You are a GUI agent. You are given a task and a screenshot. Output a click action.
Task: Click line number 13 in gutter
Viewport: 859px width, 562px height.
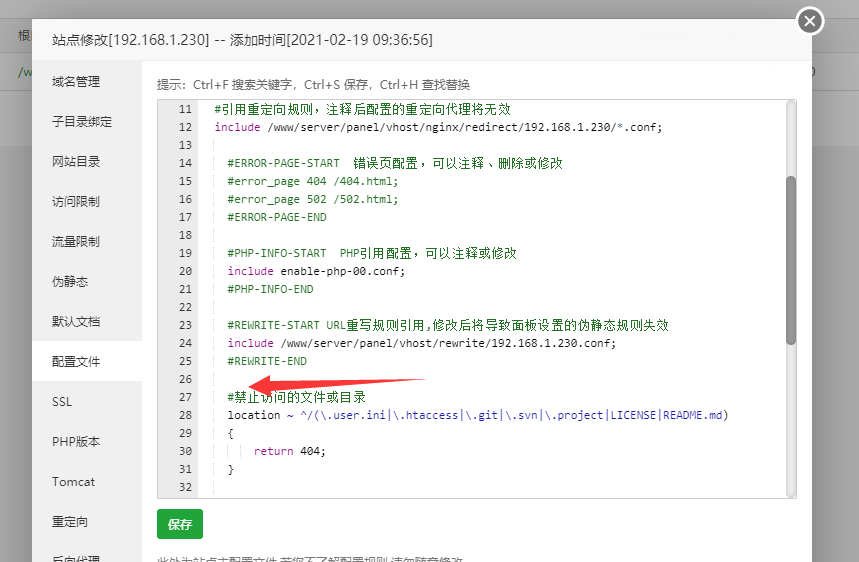185,145
